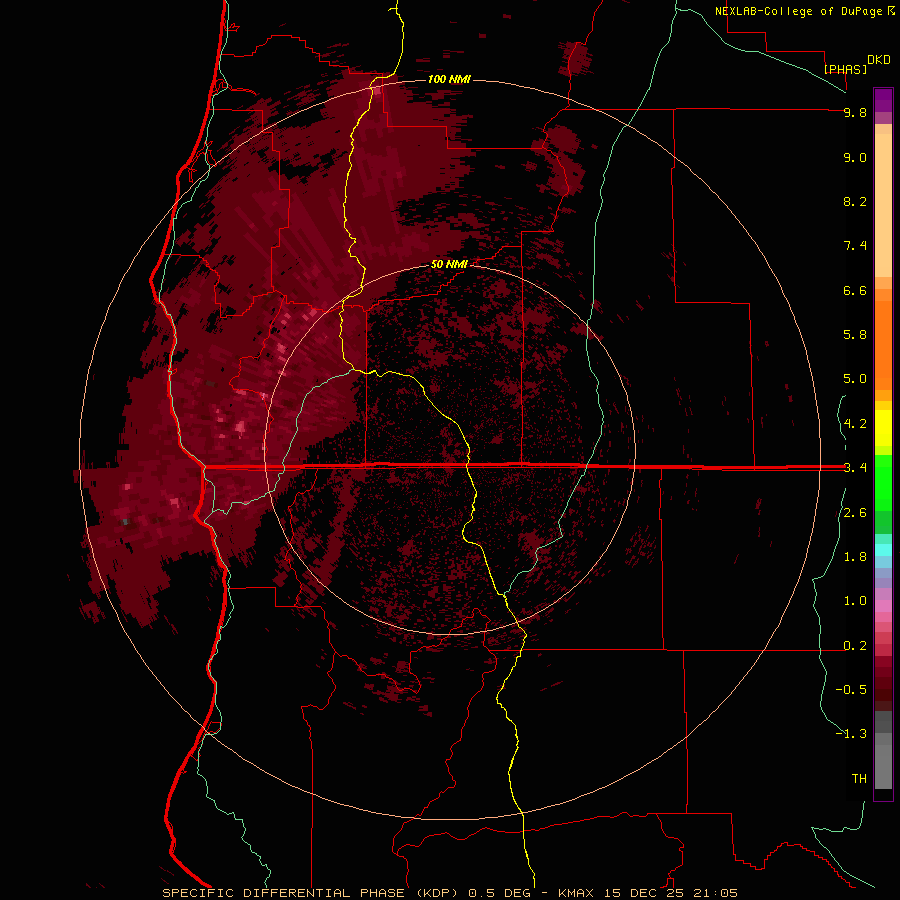The height and width of the screenshot is (900, 900).
Task: Select the -1.3 scale label
Action: coord(851,734)
